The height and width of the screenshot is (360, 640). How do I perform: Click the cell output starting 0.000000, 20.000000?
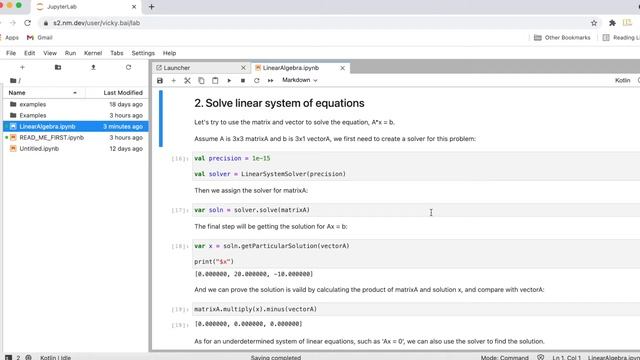pos(253,274)
